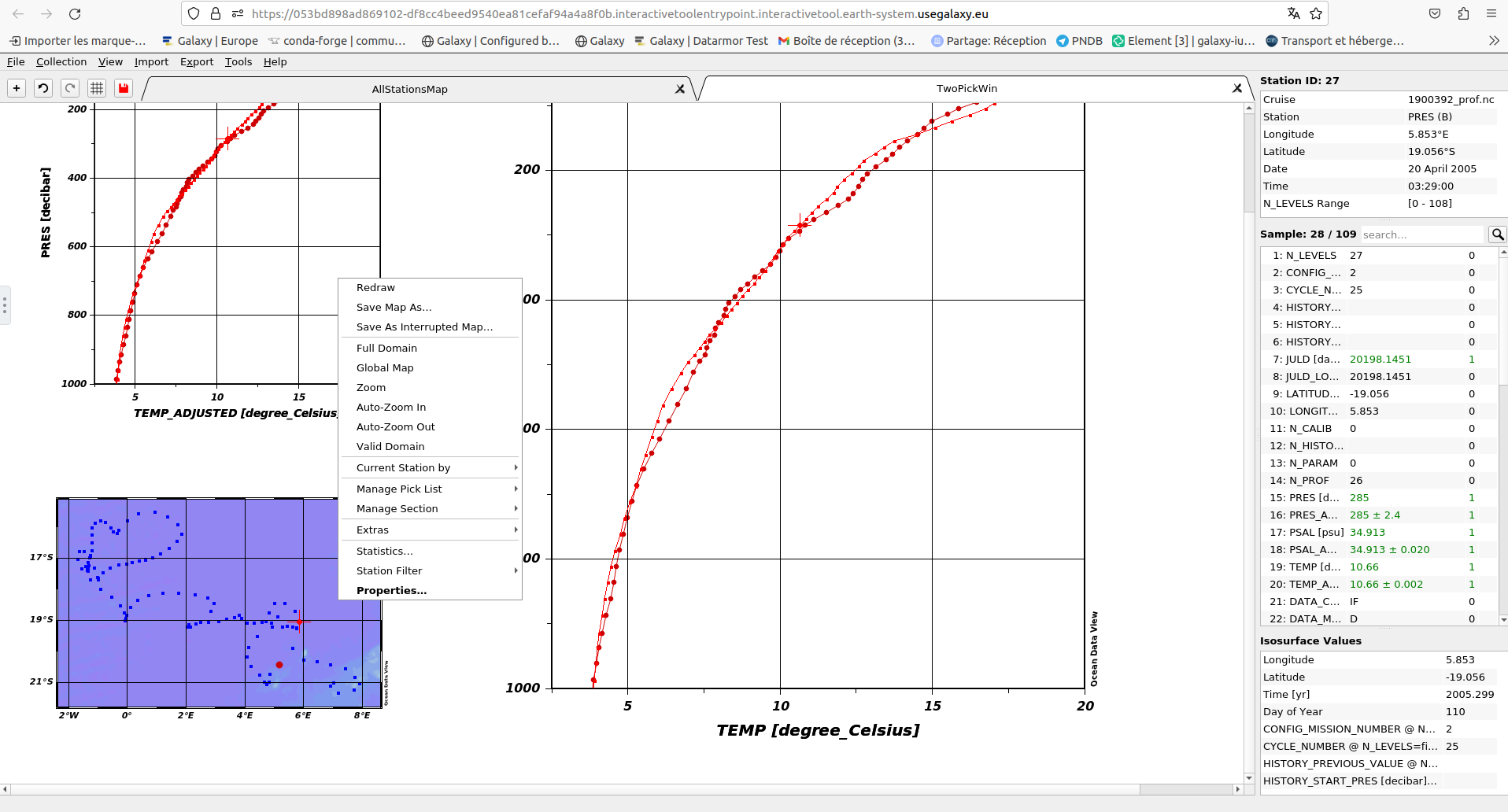Select the 15: PRES sample row
Image resolution: width=1508 pixels, height=812 pixels.
[1378, 498]
